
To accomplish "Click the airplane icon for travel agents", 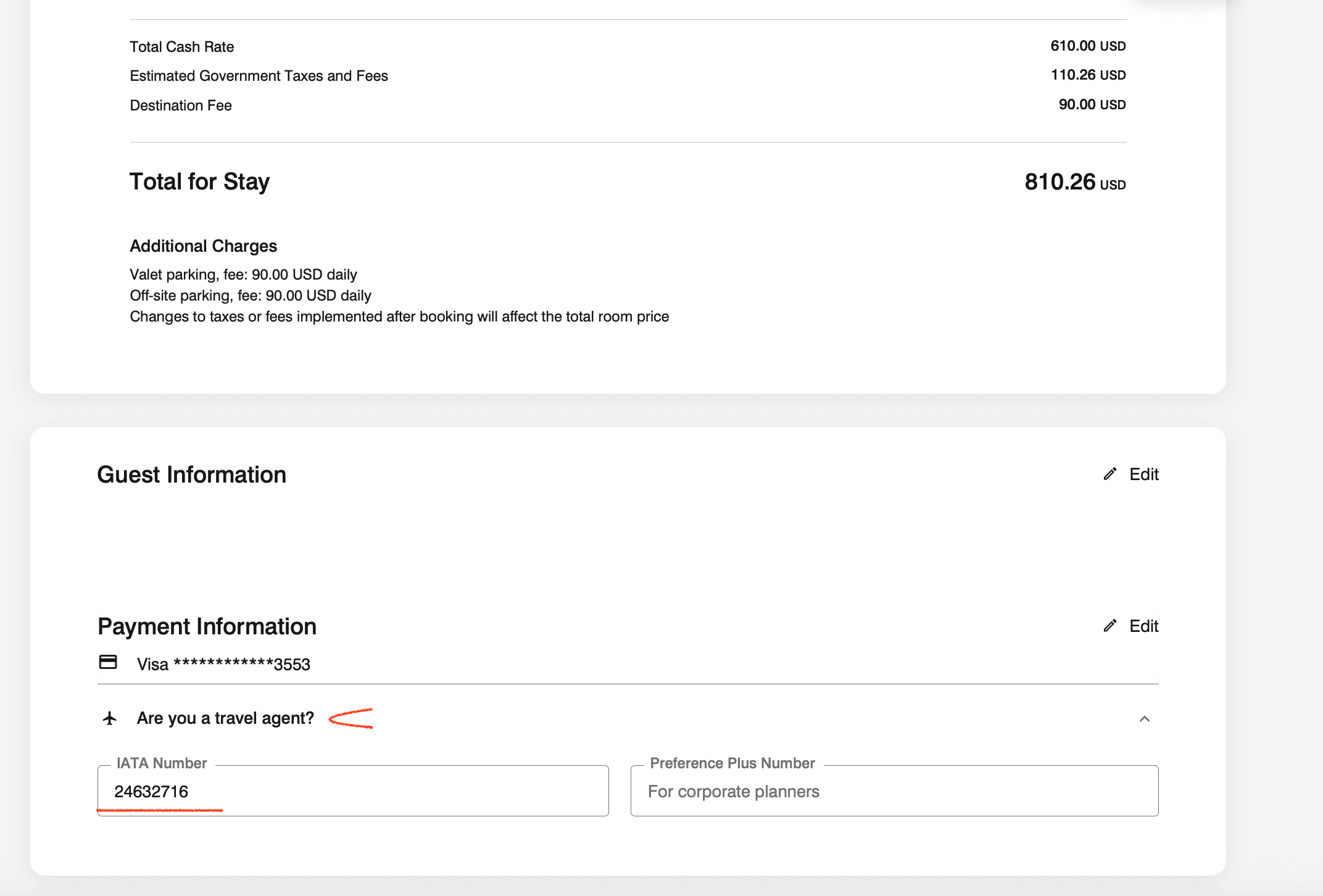I will click(x=110, y=718).
